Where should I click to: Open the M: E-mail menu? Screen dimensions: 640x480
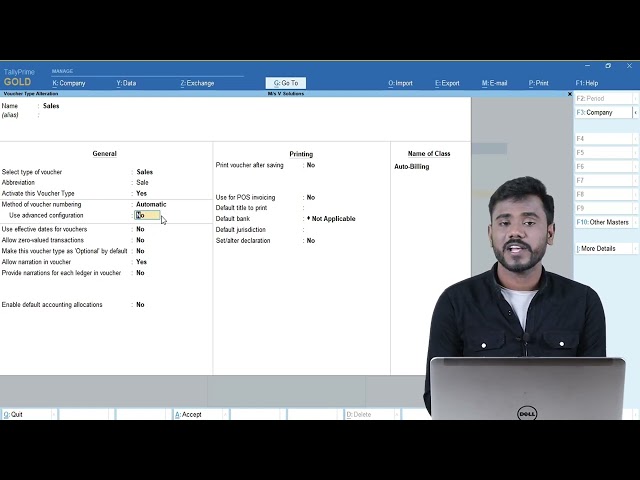coord(494,83)
